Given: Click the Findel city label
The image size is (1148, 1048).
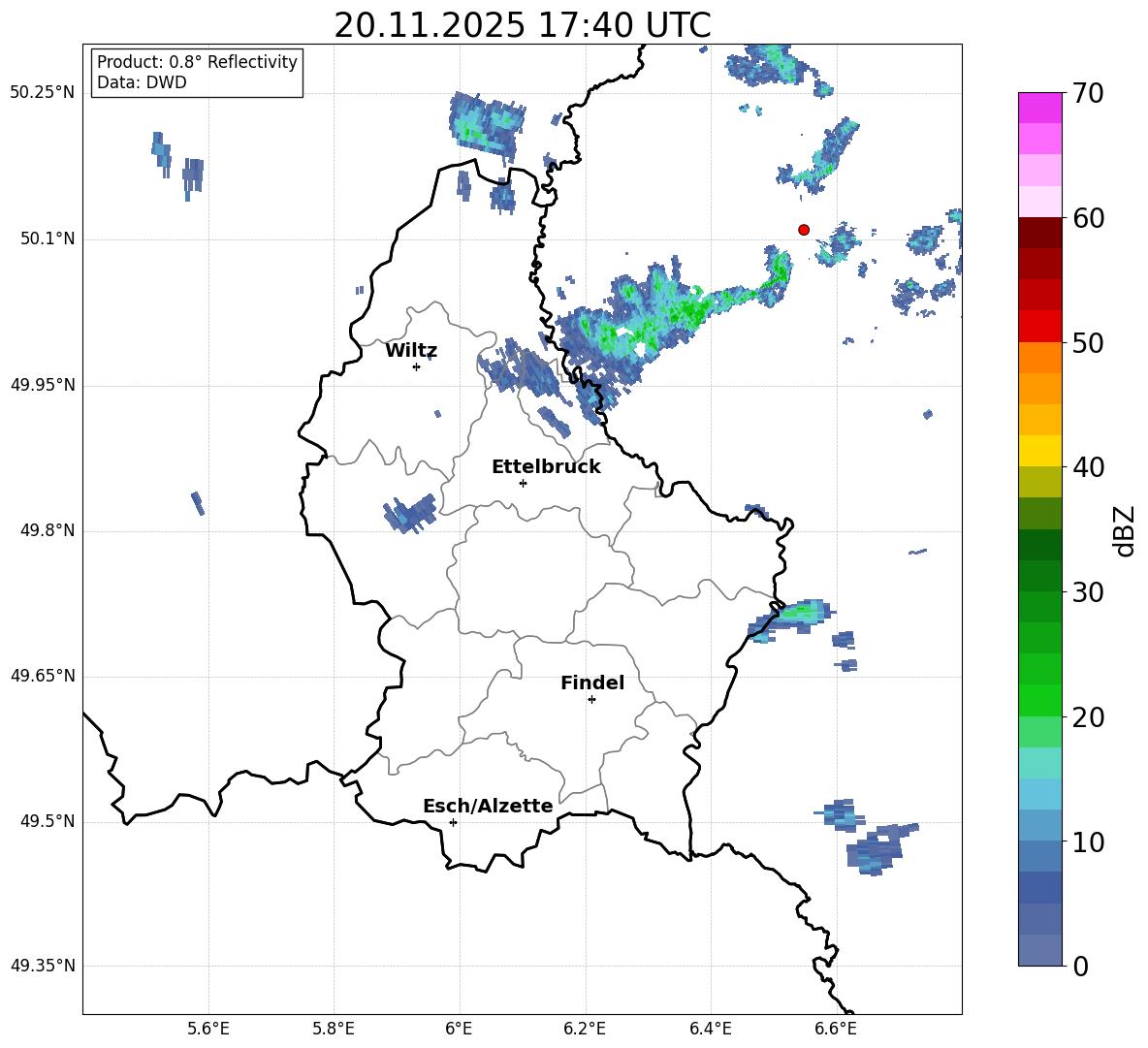Looking at the screenshot, I should pyautogui.click(x=592, y=683).
